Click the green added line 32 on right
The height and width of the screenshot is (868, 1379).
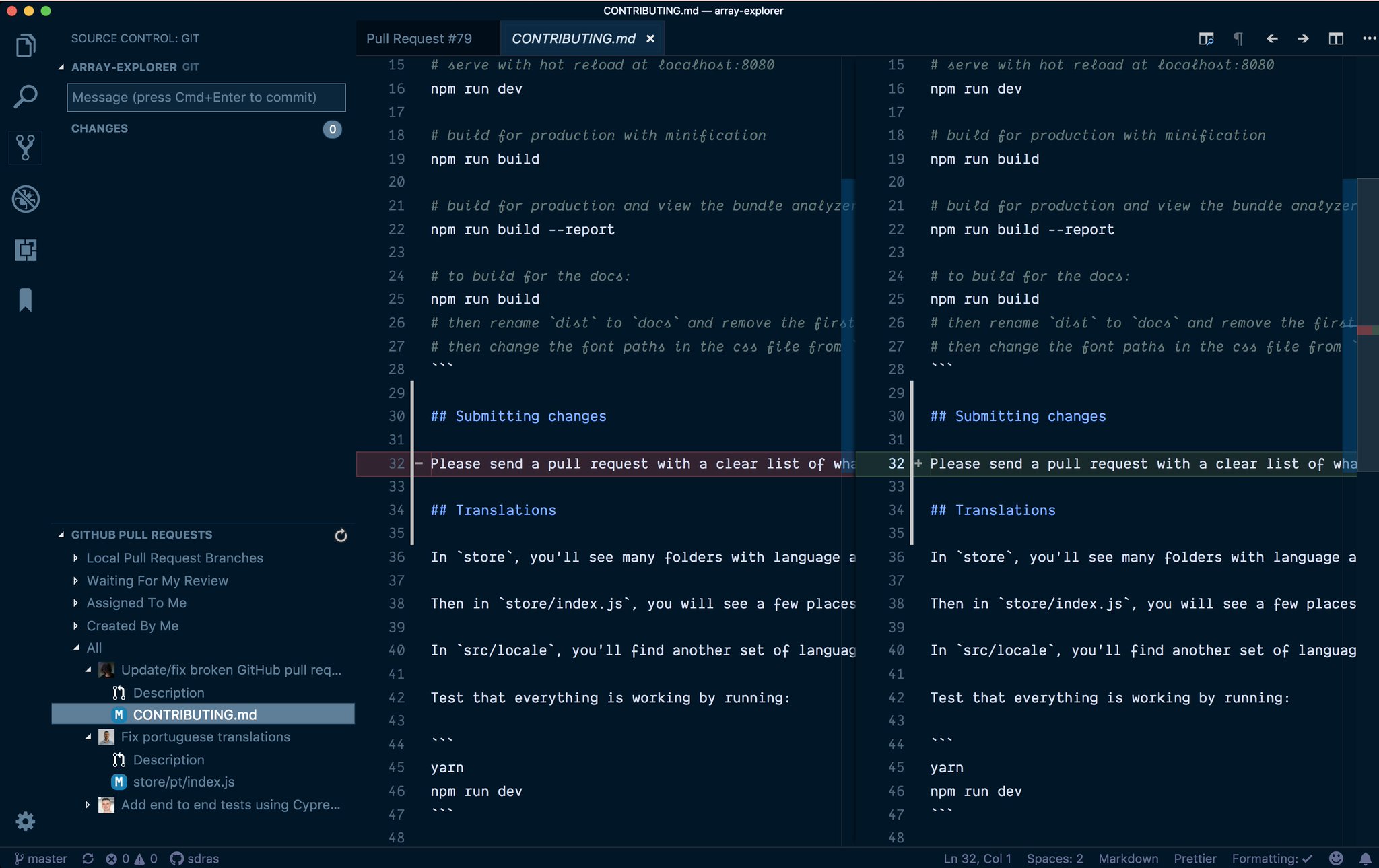point(1106,464)
